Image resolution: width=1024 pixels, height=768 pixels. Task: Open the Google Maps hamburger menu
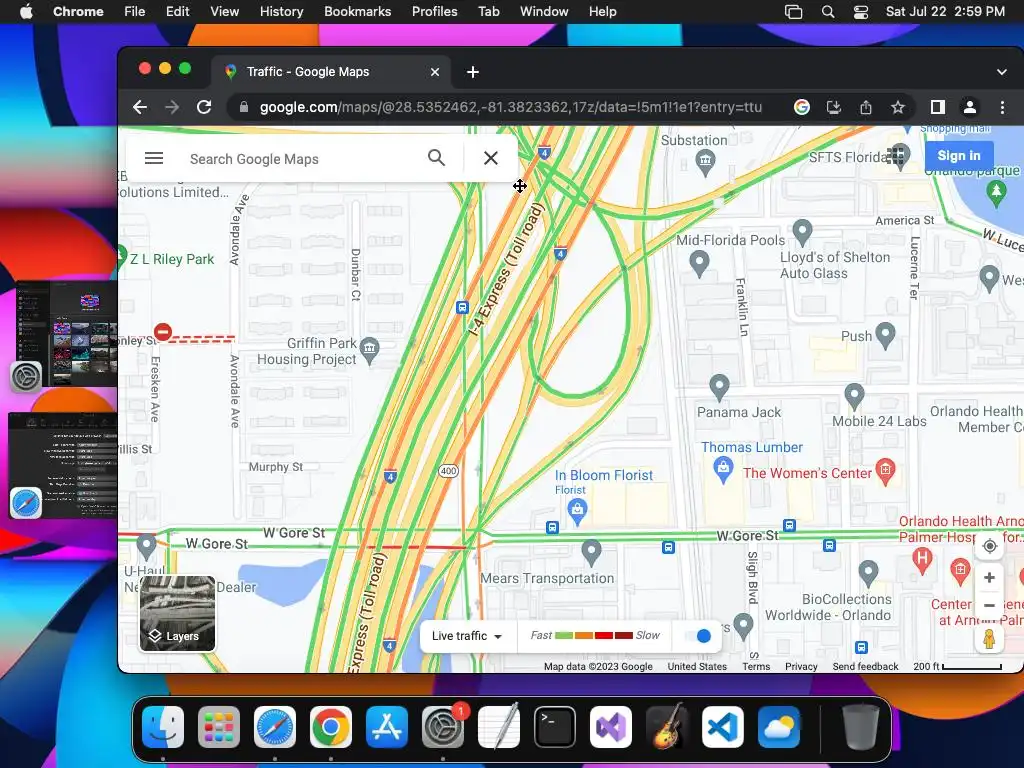pos(153,158)
